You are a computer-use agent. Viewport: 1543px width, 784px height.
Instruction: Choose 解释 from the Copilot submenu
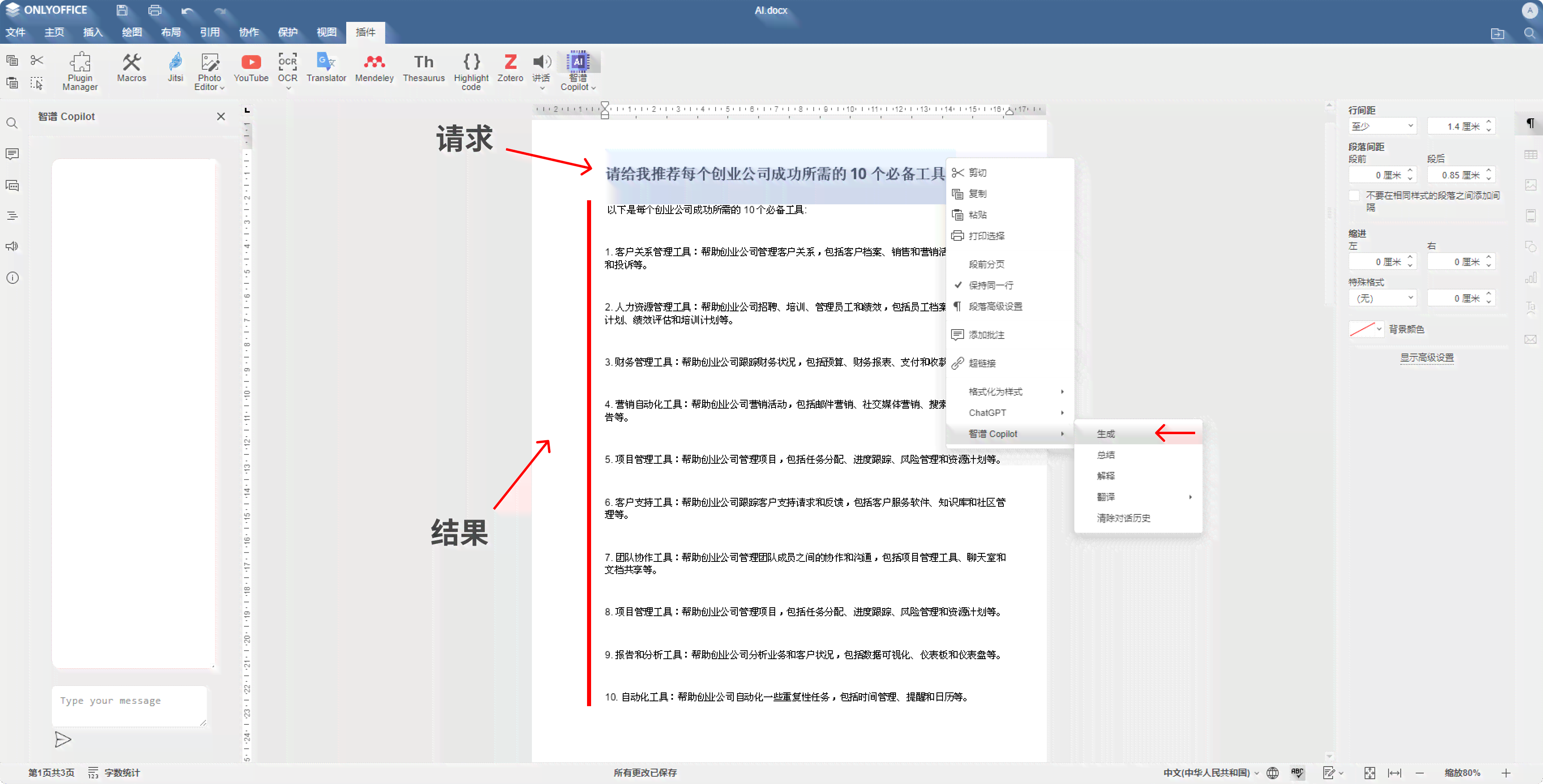pos(1138,476)
